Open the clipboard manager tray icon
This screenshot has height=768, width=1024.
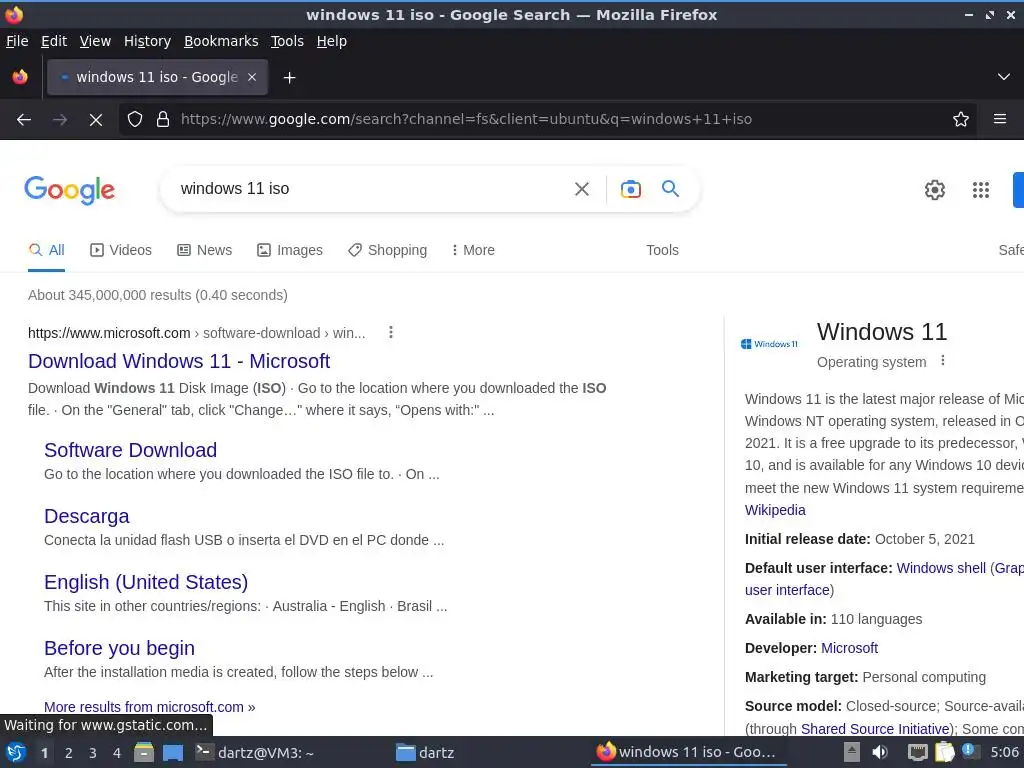point(944,752)
